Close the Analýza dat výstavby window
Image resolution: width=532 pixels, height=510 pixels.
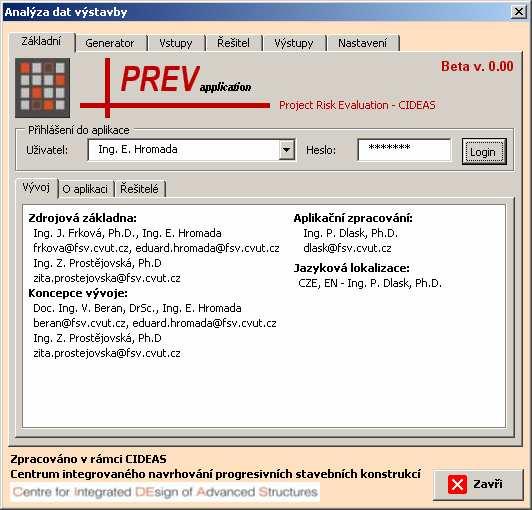[x=519, y=12]
